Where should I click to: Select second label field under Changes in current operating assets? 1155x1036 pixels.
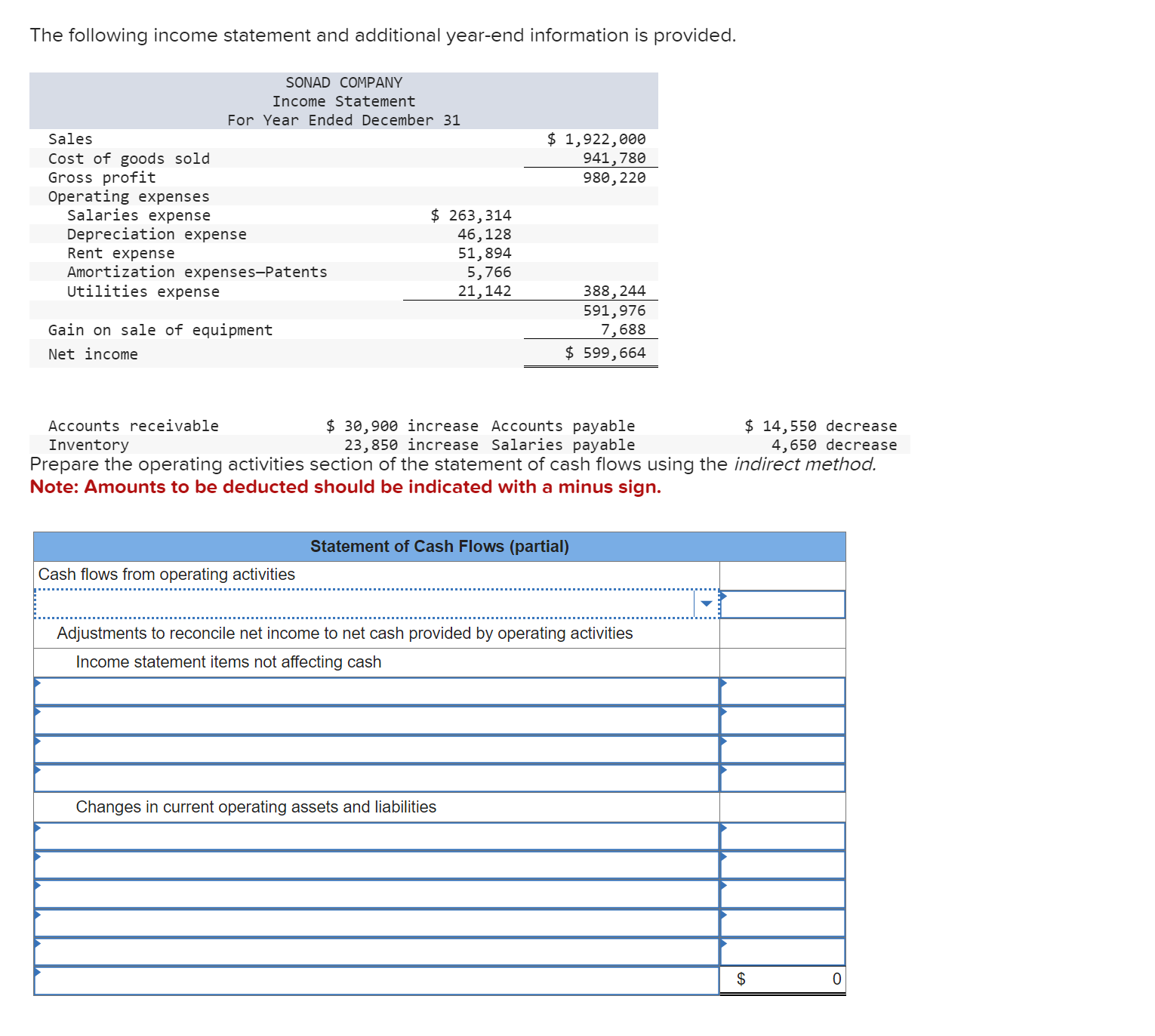(377, 865)
